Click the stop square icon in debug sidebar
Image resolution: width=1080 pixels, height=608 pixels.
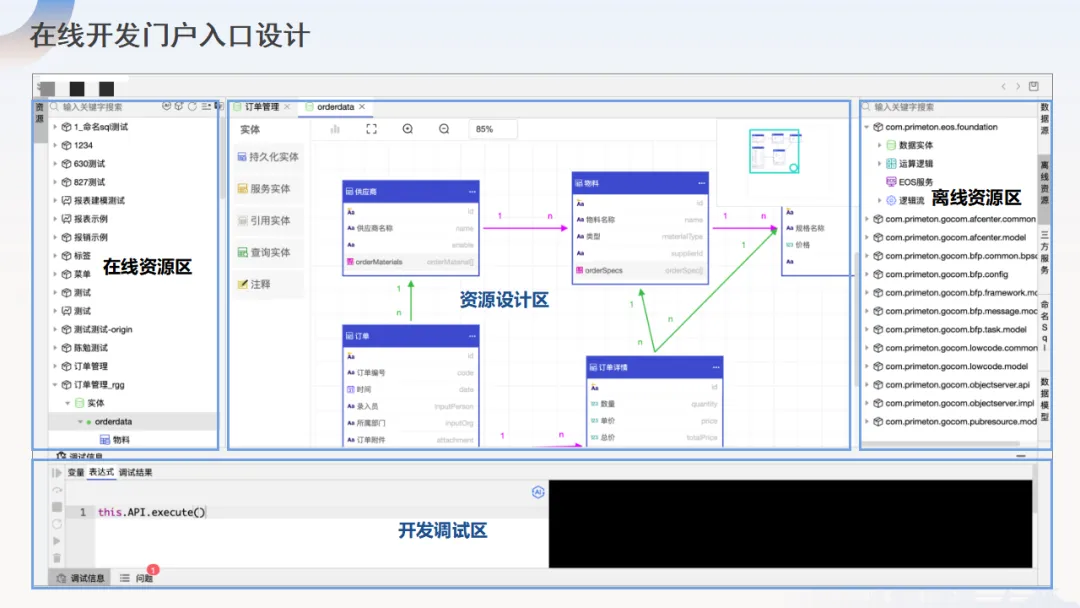pyautogui.click(x=57, y=507)
